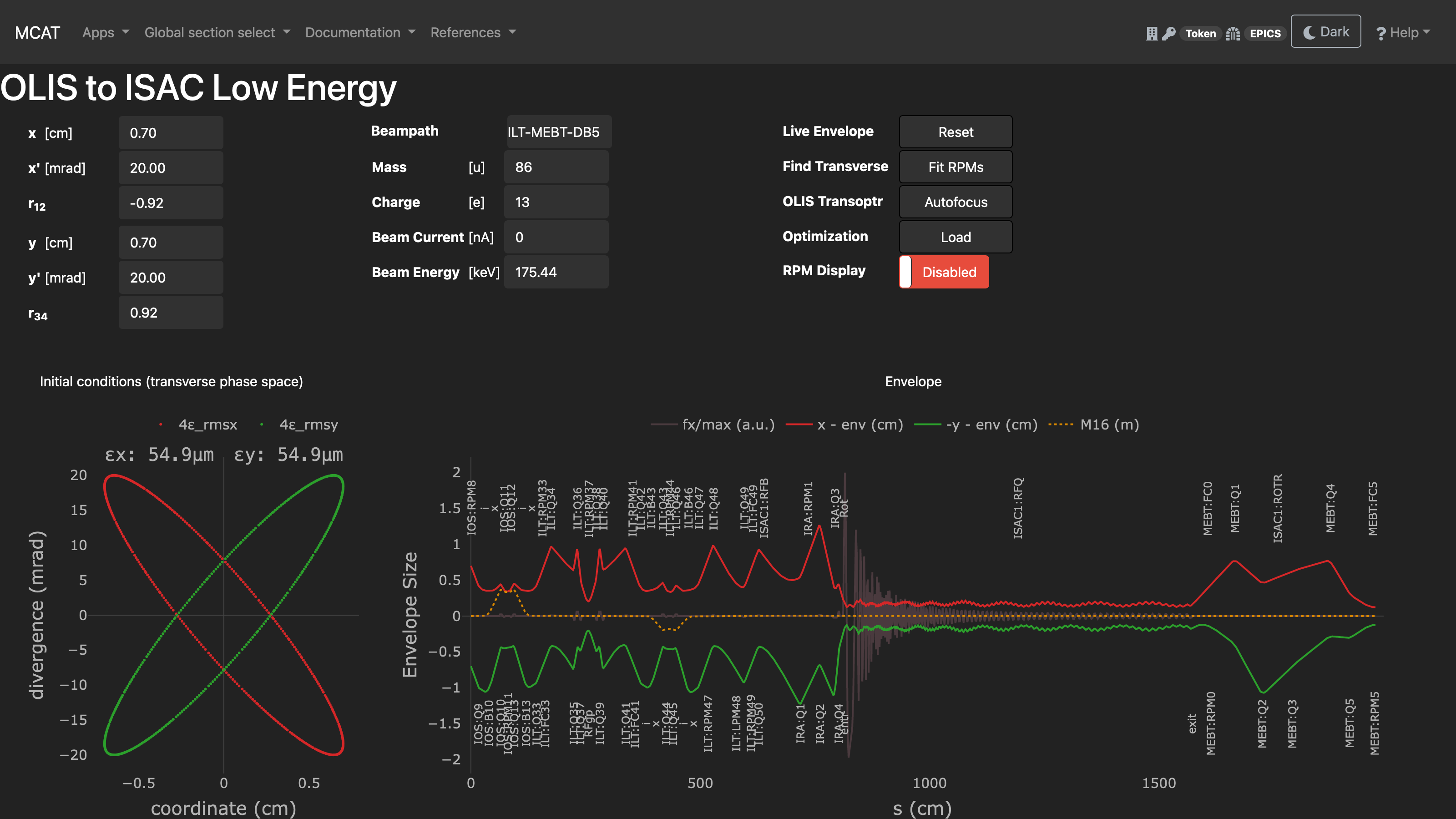Click the OLIS to ISAC Low Energy heading
Viewport: 1456px width, 819px height.
tap(198, 88)
